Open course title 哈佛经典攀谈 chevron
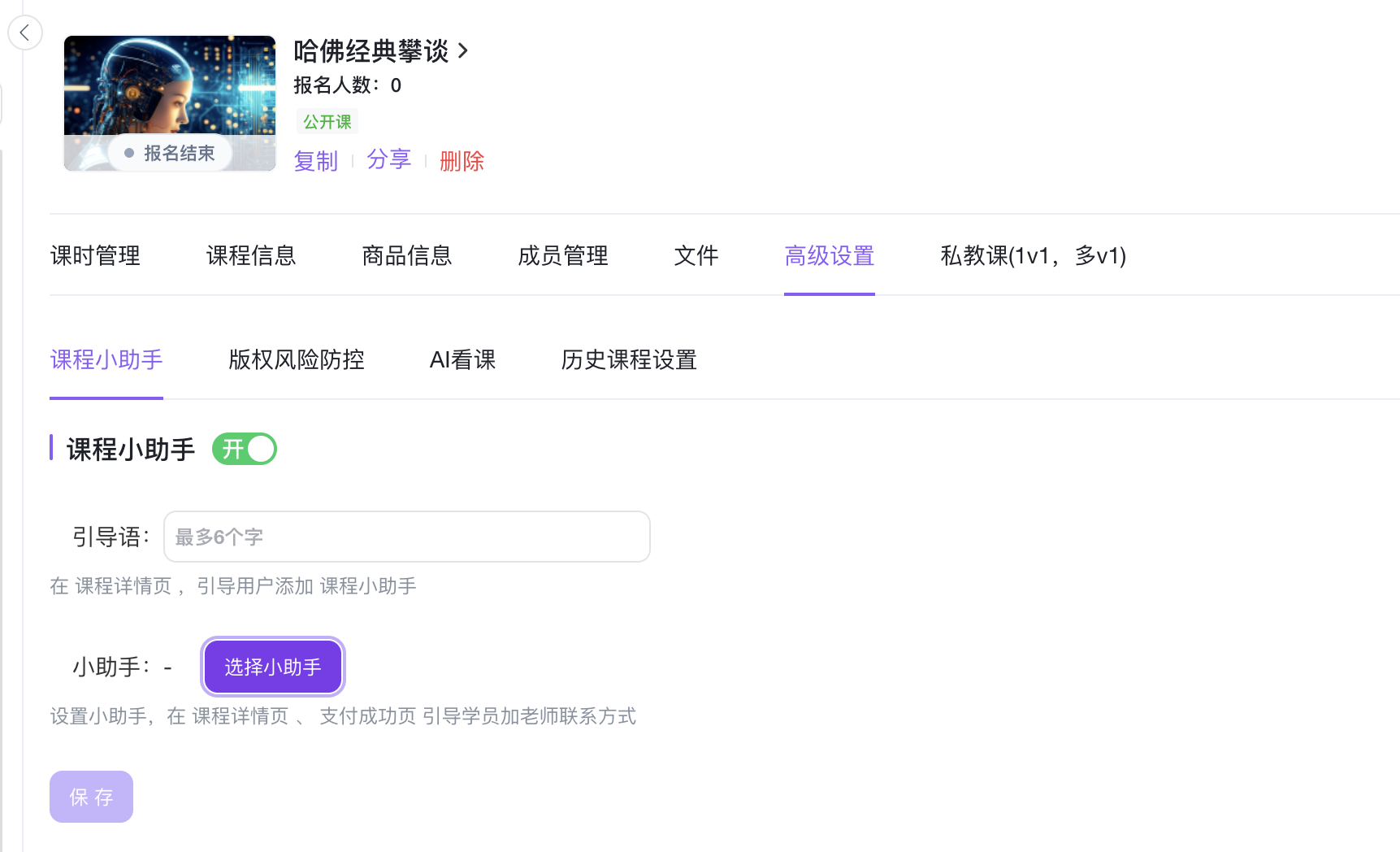The height and width of the screenshot is (852, 1400). click(463, 51)
